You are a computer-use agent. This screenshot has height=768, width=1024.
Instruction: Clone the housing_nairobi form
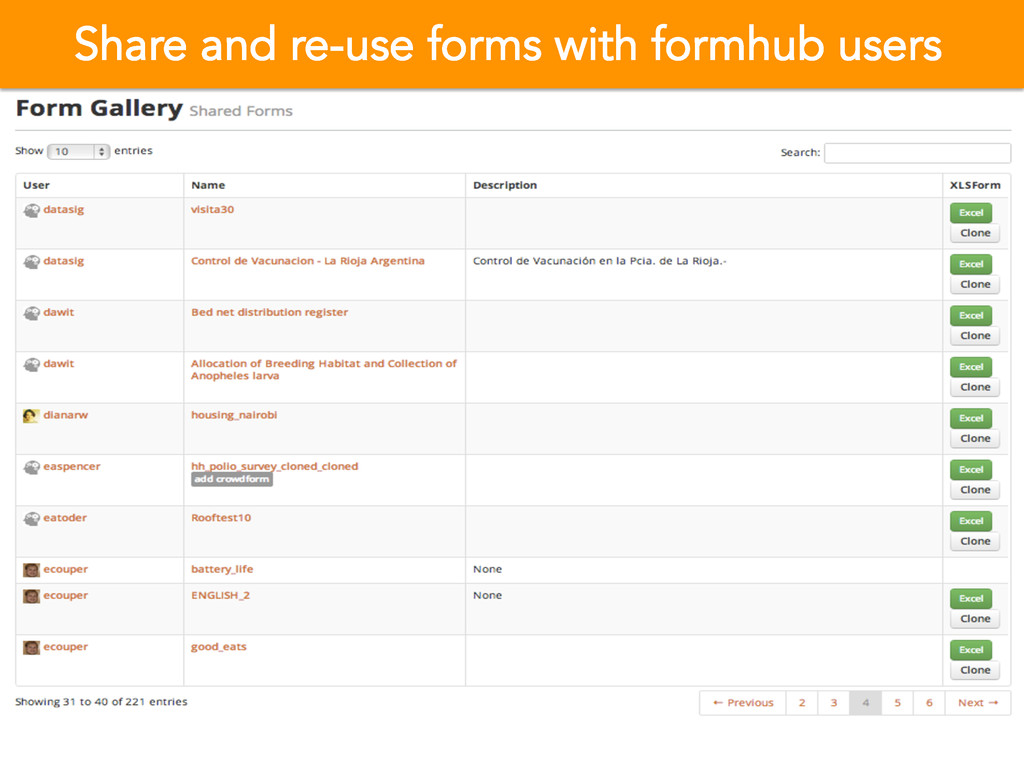[975, 439]
